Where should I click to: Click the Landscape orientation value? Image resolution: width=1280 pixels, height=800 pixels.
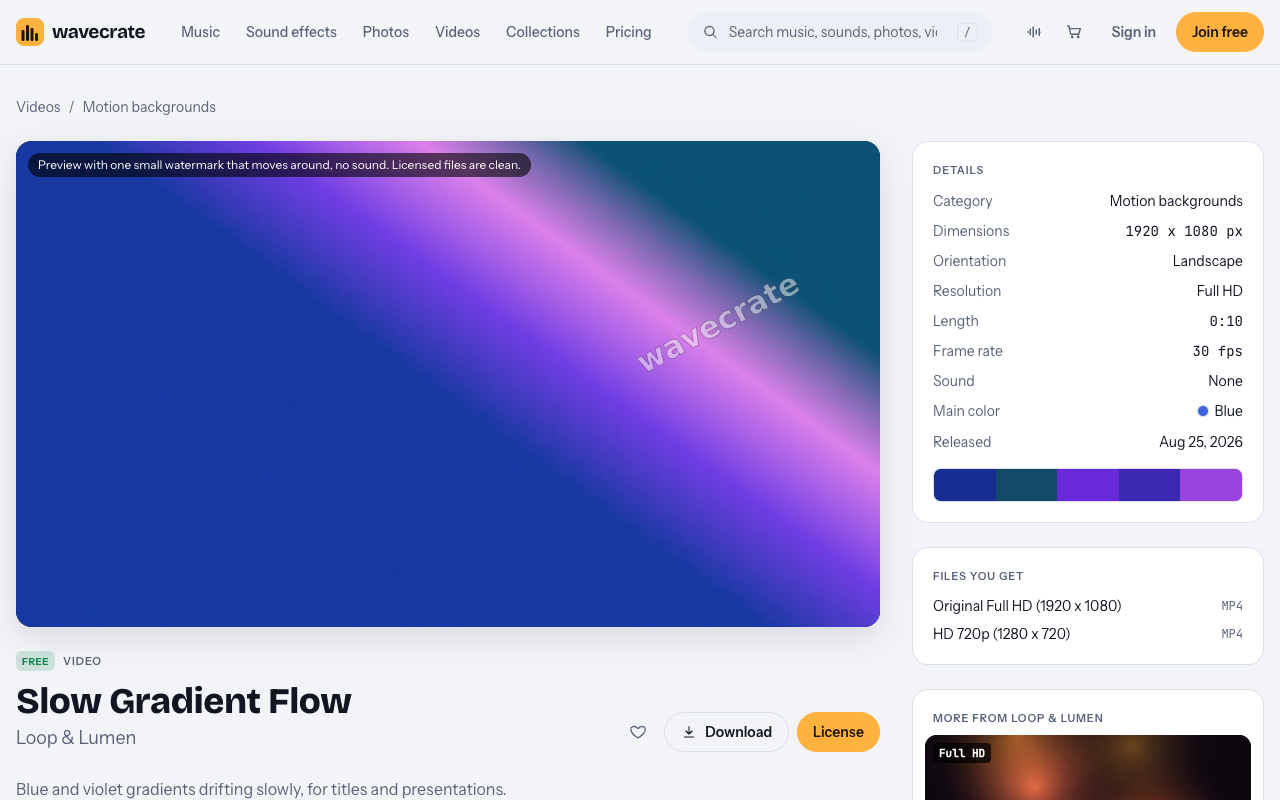pos(1208,261)
